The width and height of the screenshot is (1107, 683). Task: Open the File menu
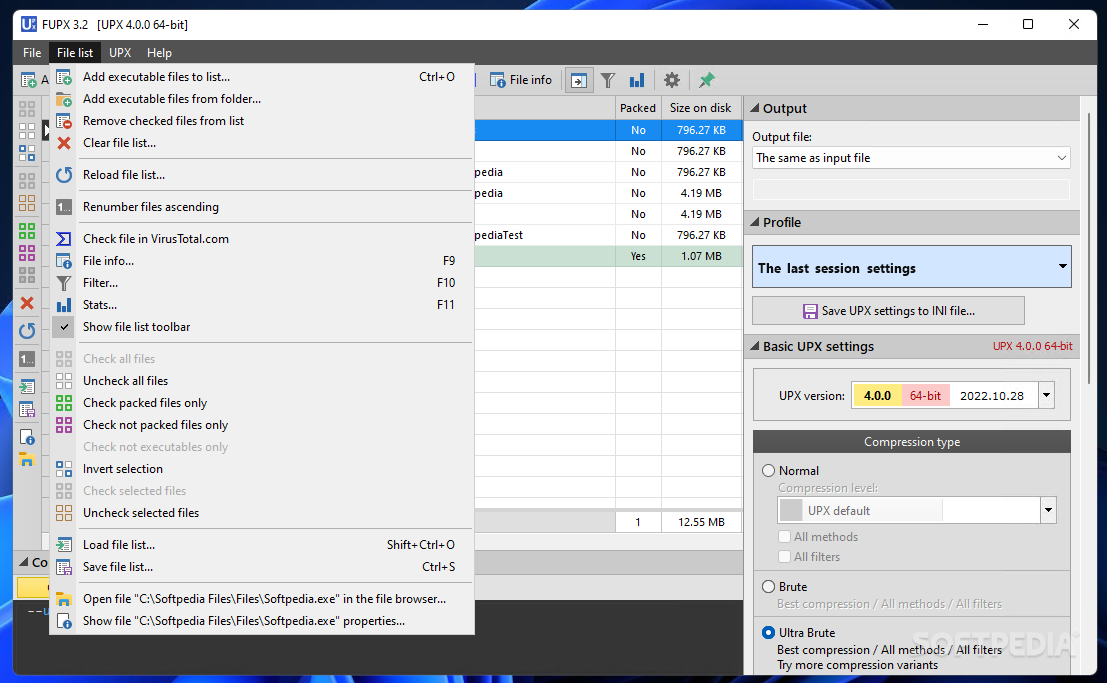tap(32, 53)
